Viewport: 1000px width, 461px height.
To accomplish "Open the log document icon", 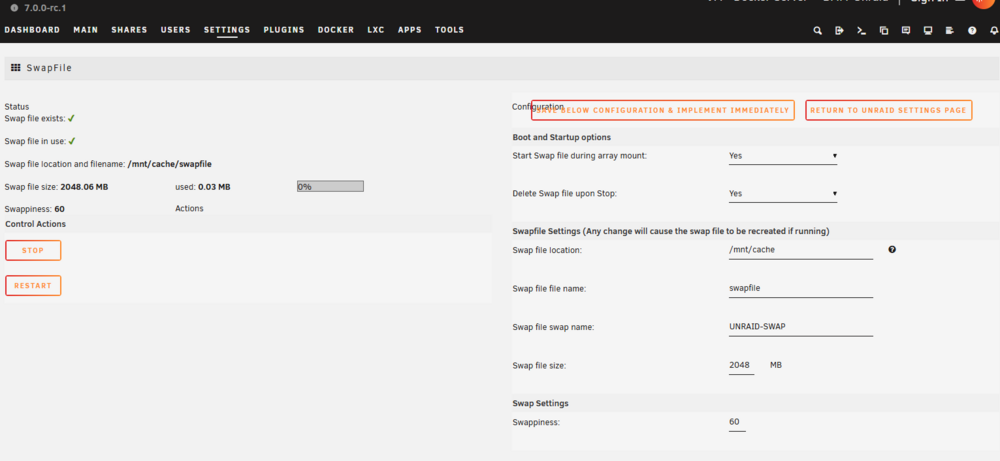I will pos(950,30).
